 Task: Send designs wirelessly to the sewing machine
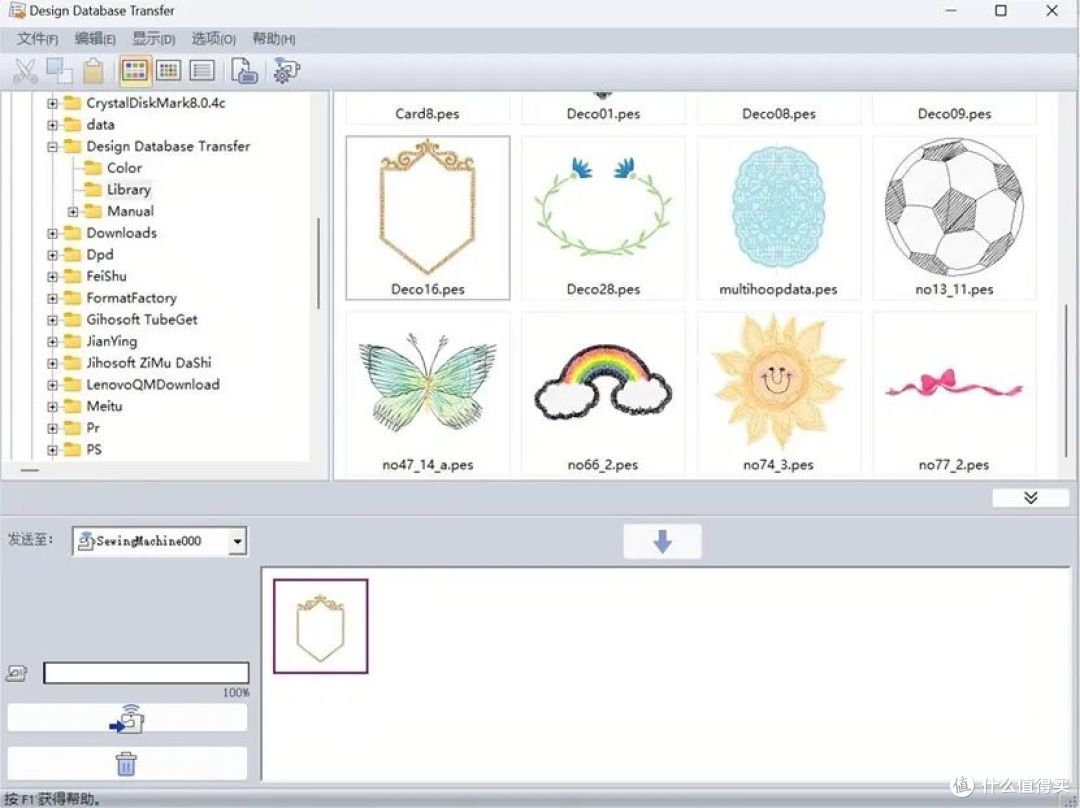coord(127,718)
